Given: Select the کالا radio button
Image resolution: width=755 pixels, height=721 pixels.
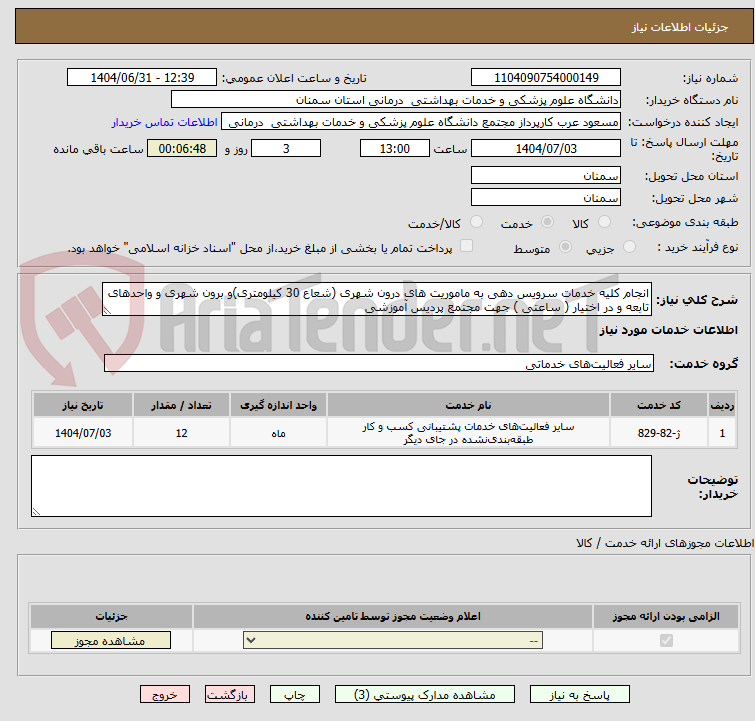Looking at the screenshot, I should coord(604,222).
